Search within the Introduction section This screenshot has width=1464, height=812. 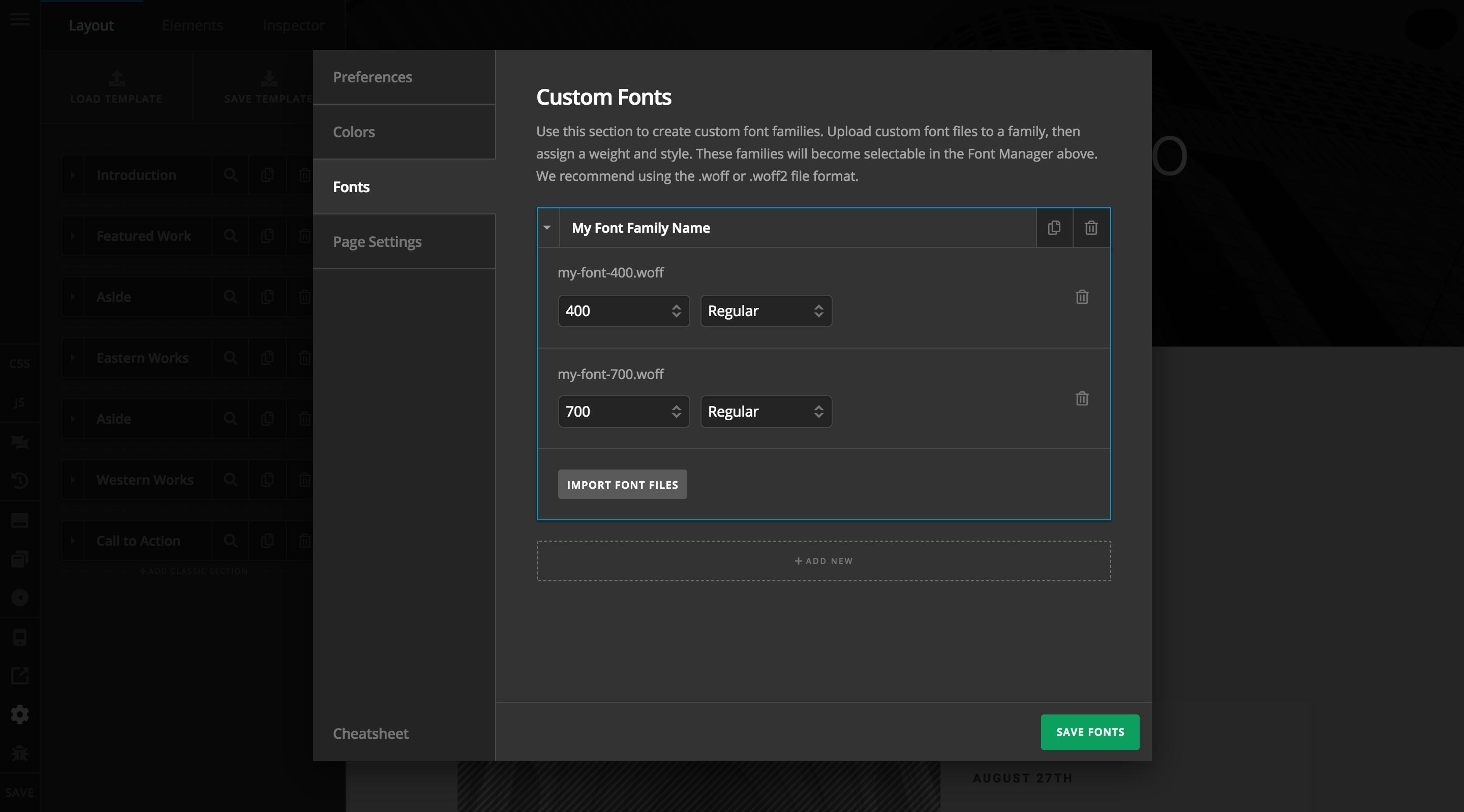pyautogui.click(x=230, y=175)
